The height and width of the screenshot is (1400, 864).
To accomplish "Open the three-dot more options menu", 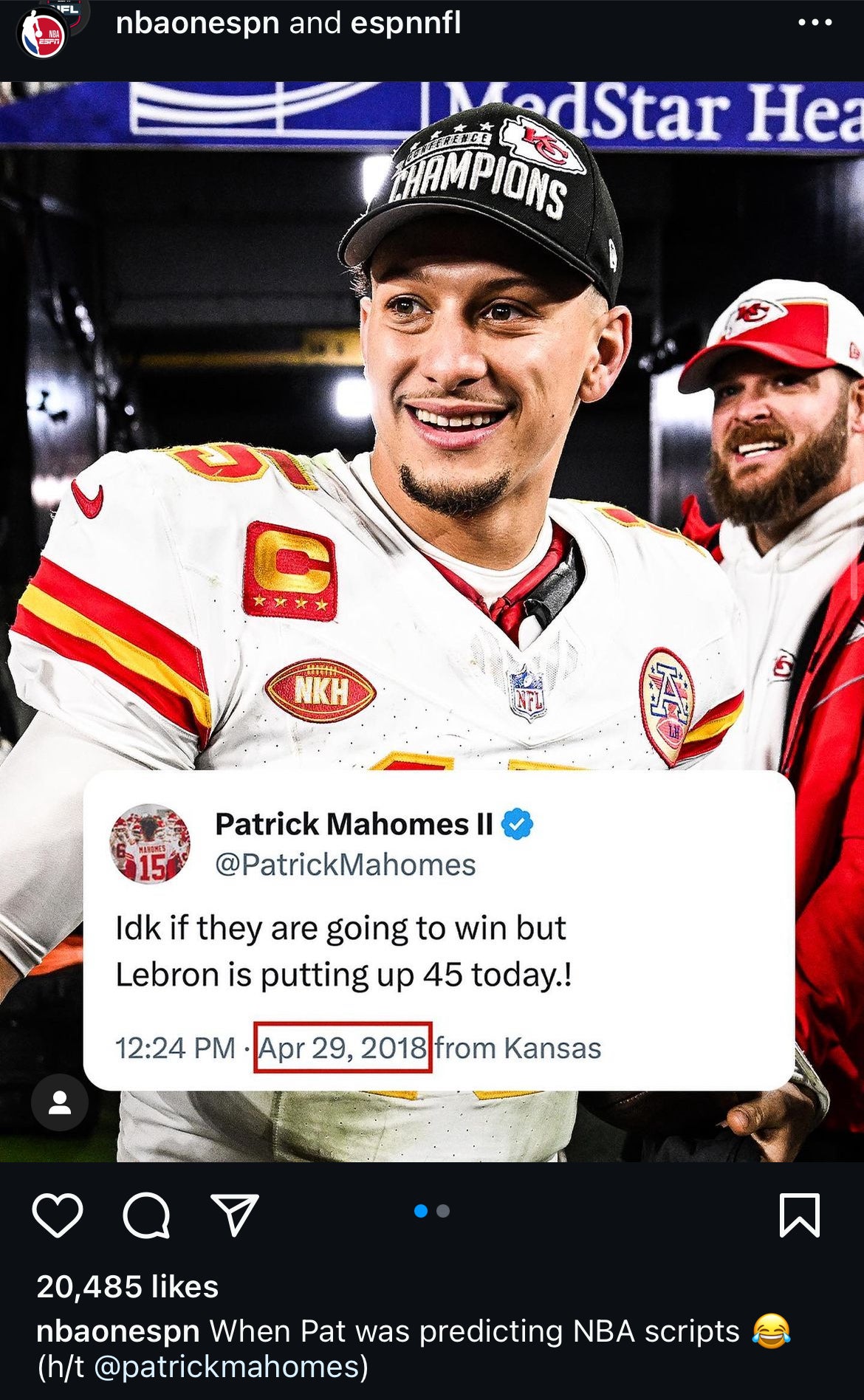I will (815, 23).
